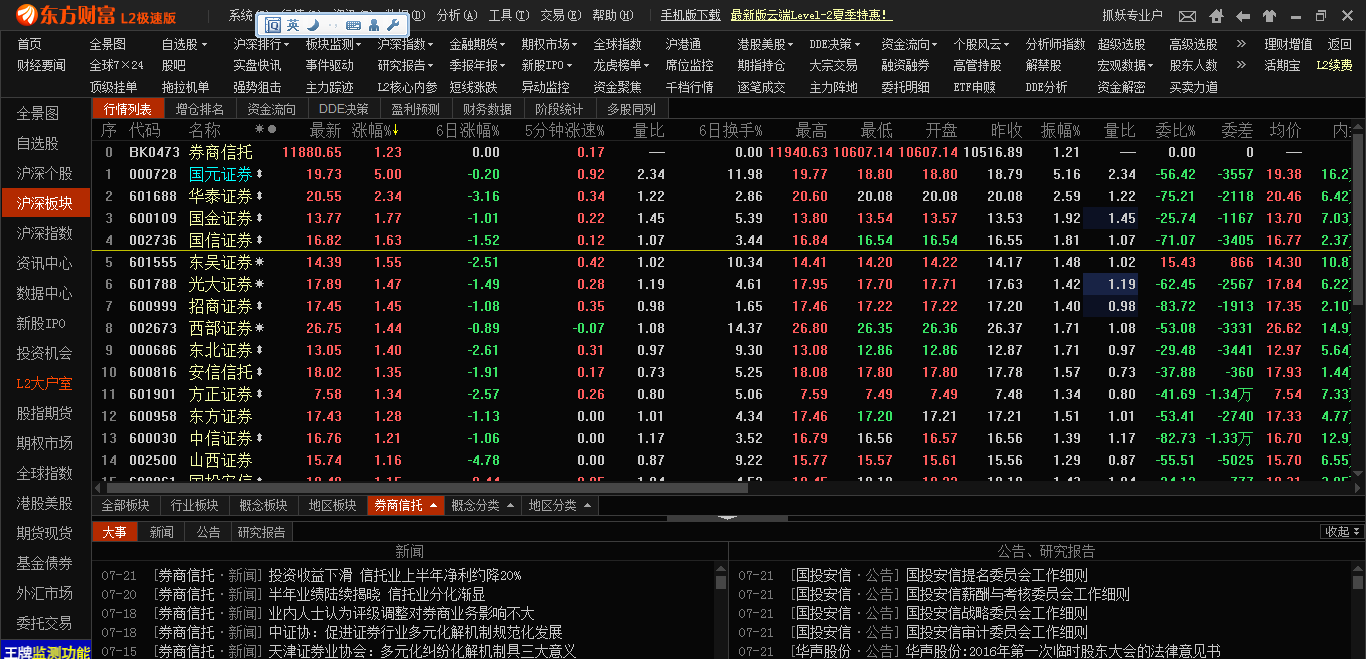Click the 抓妖专业户 account label
The width and height of the screenshot is (1366, 659).
1132,16
